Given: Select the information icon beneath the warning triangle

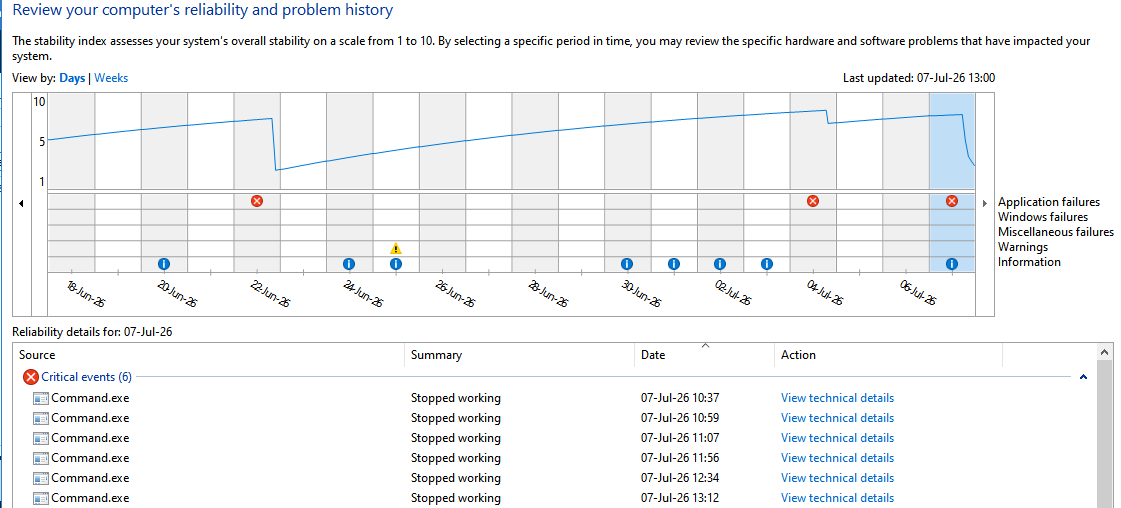Looking at the screenshot, I should [396, 264].
